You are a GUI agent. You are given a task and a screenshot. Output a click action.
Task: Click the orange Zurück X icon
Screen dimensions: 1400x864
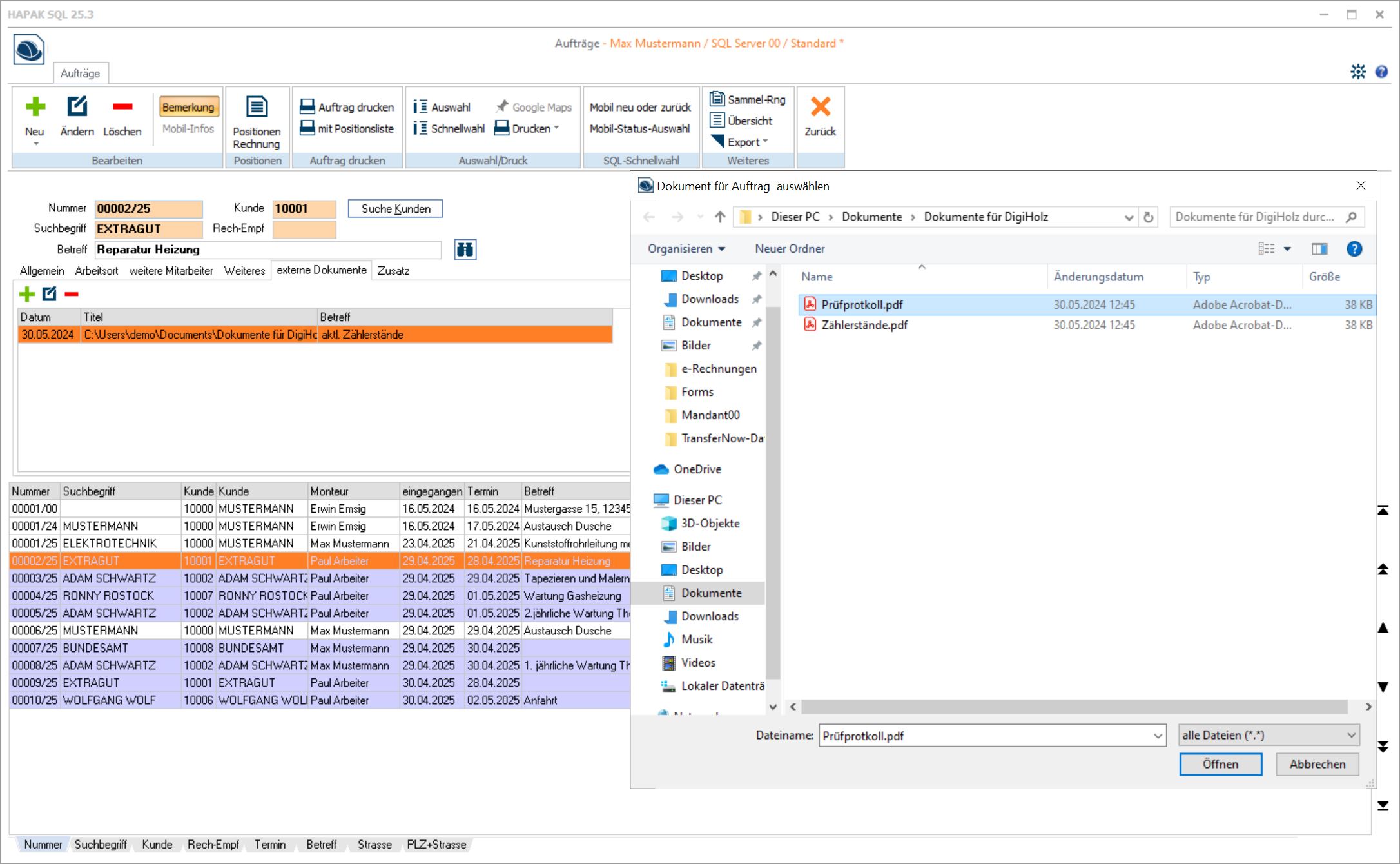tap(820, 107)
